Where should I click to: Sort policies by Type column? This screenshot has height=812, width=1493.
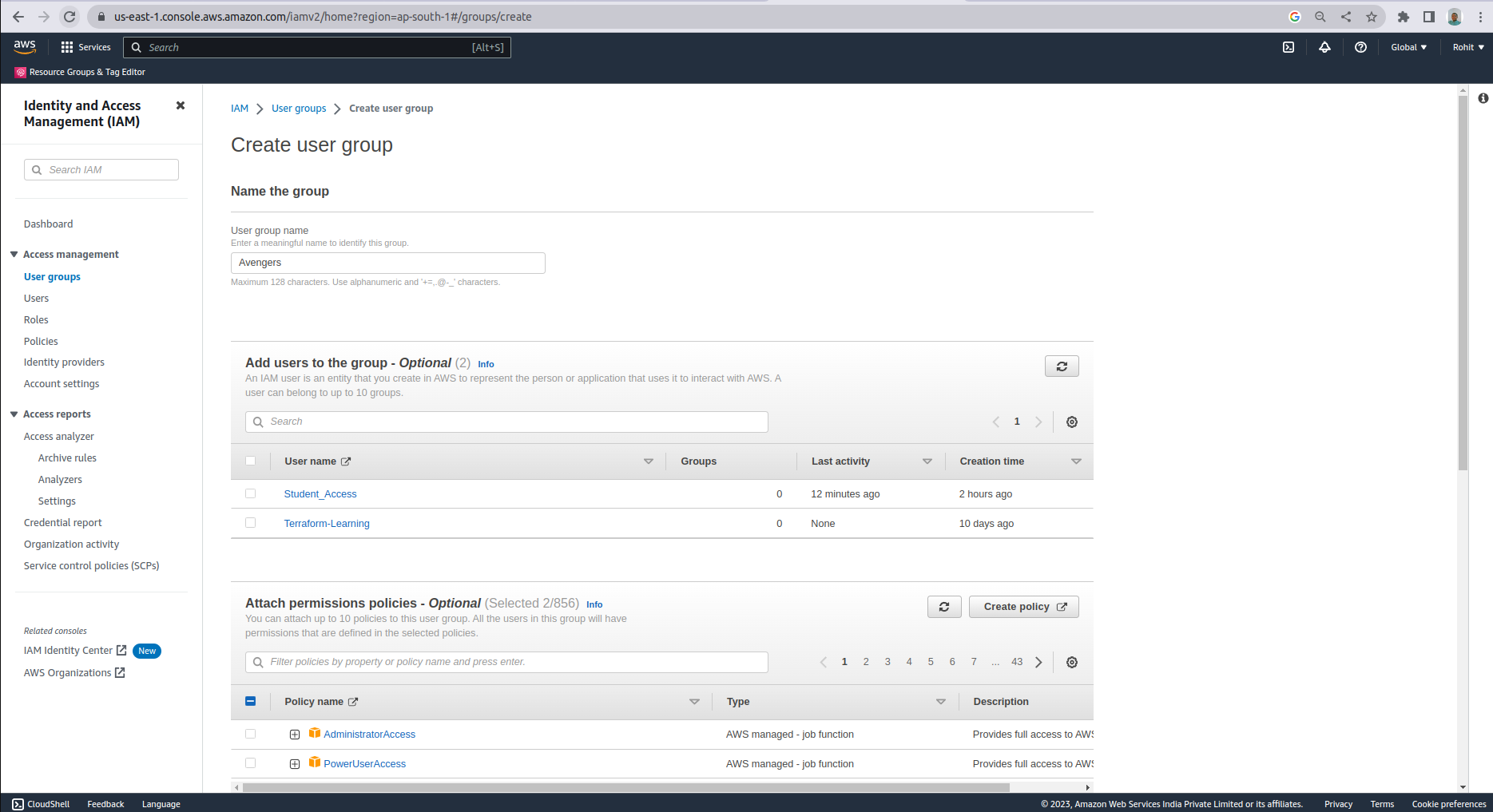(x=941, y=702)
